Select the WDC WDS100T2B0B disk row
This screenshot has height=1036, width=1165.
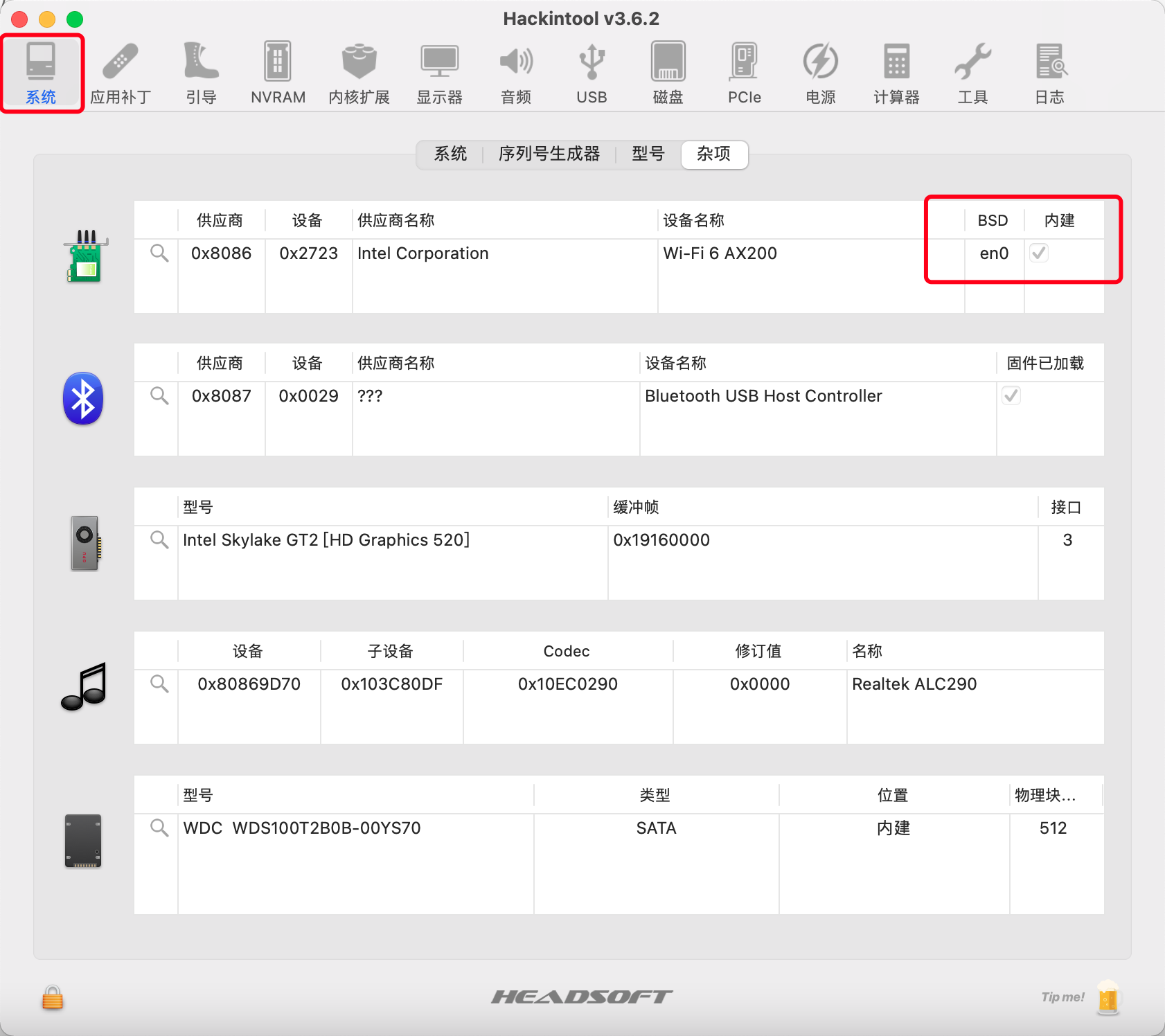[x=302, y=828]
